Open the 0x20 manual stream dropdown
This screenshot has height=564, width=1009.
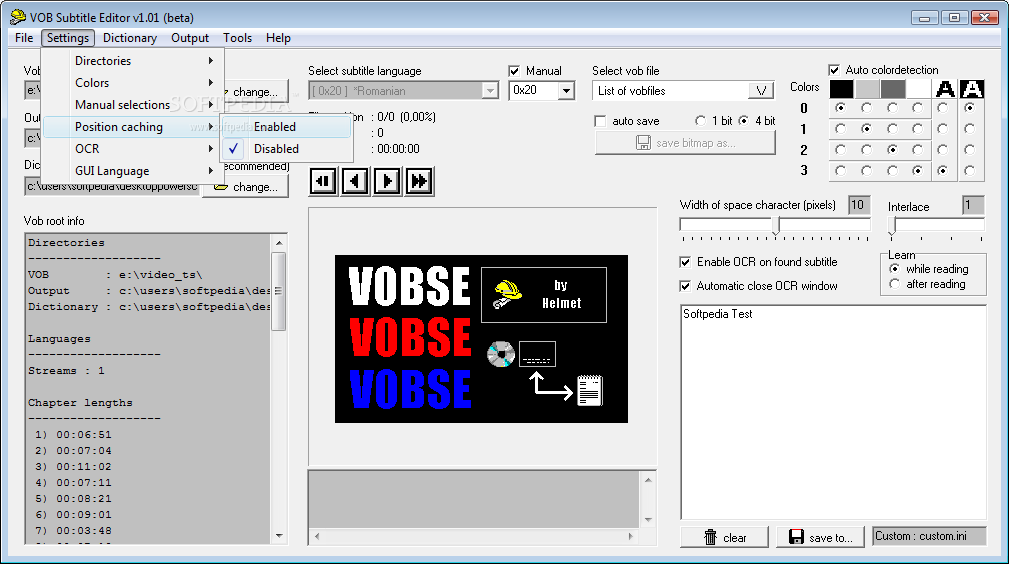pyautogui.click(x=566, y=91)
